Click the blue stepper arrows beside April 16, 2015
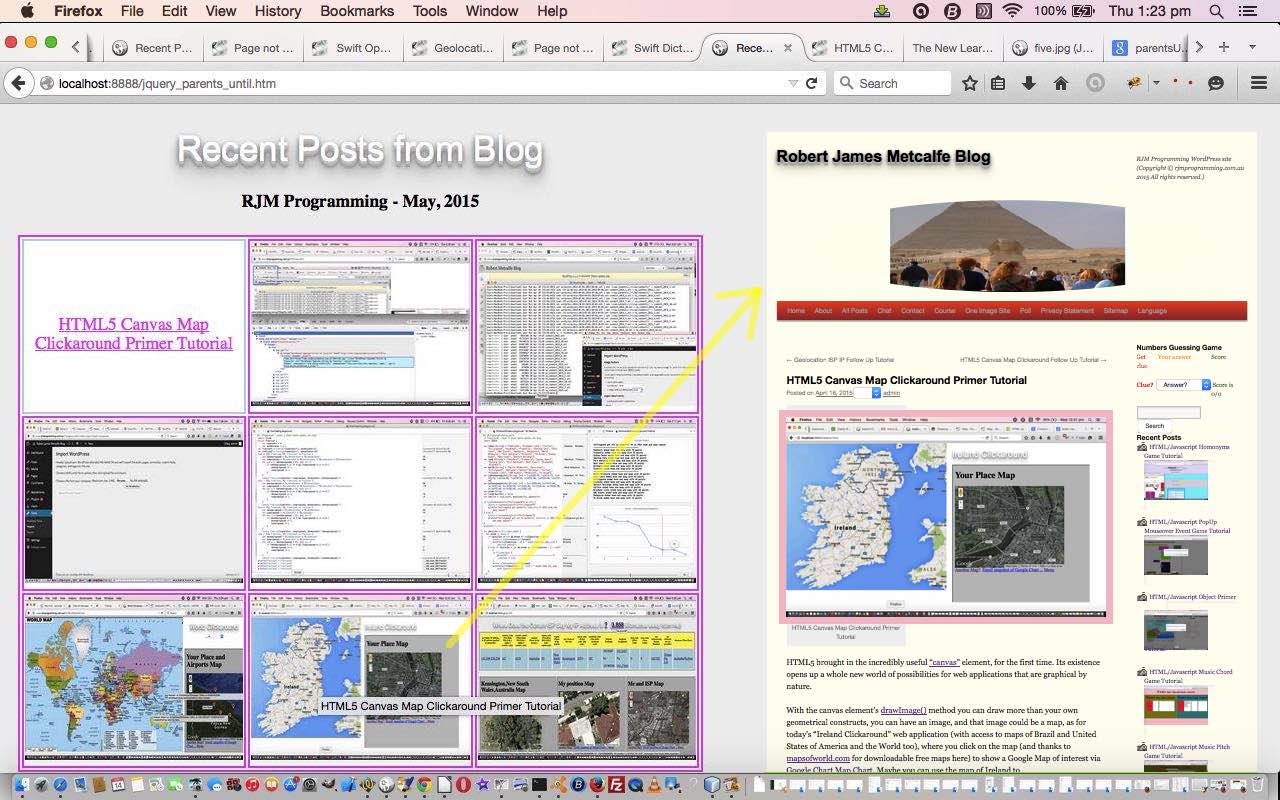This screenshot has height=800, width=1280. tap(877, 394)
